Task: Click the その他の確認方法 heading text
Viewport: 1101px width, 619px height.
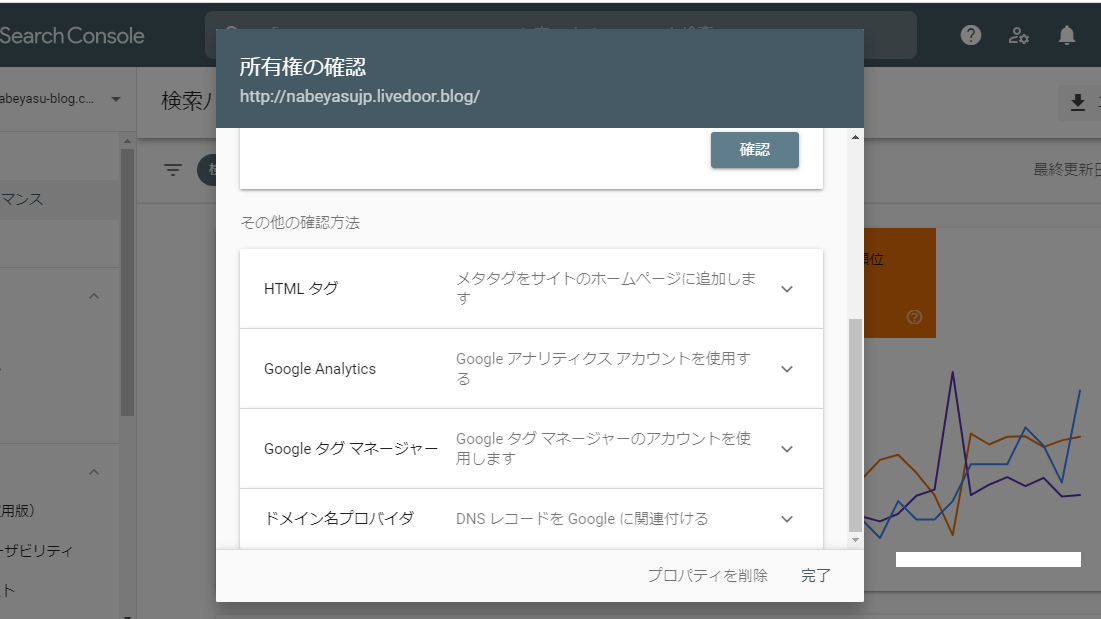Action: pos(300,222)
